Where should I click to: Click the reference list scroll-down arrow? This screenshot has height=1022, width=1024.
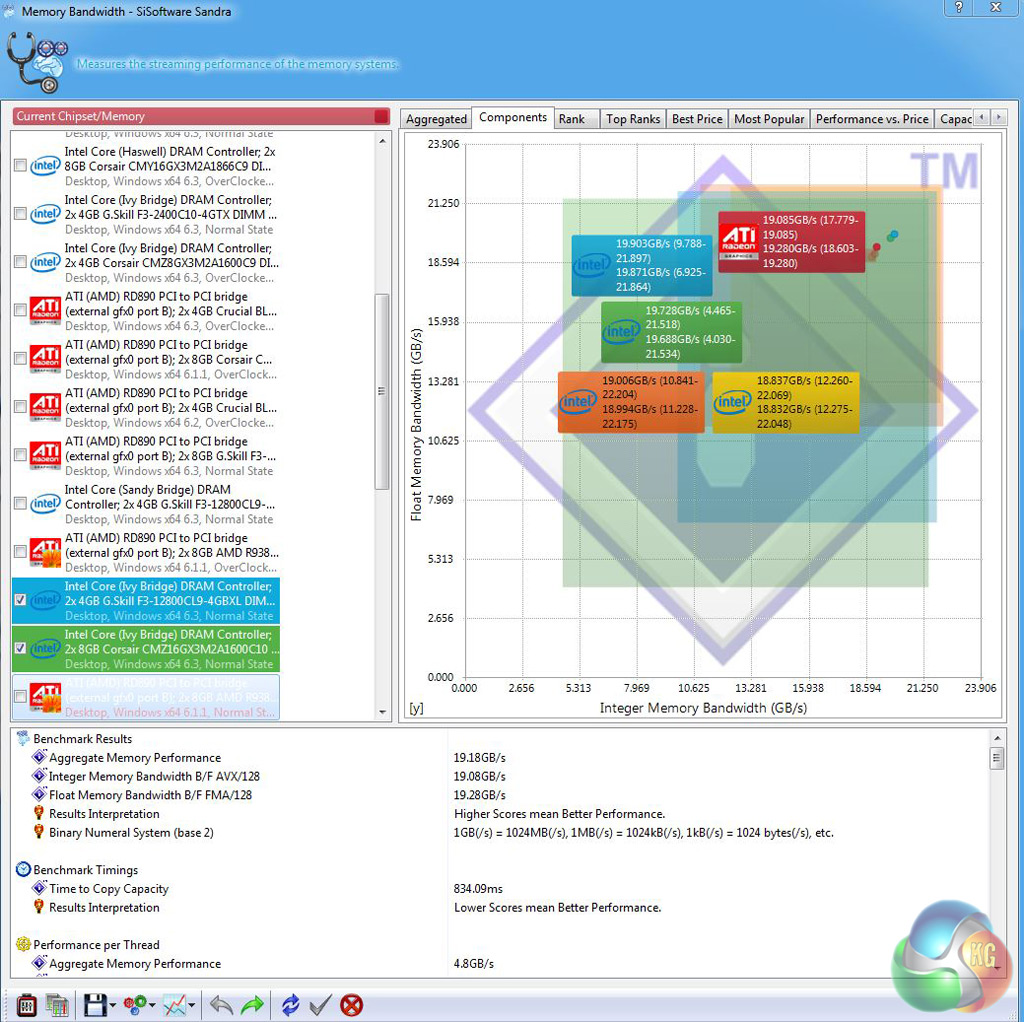click(383, 712)
